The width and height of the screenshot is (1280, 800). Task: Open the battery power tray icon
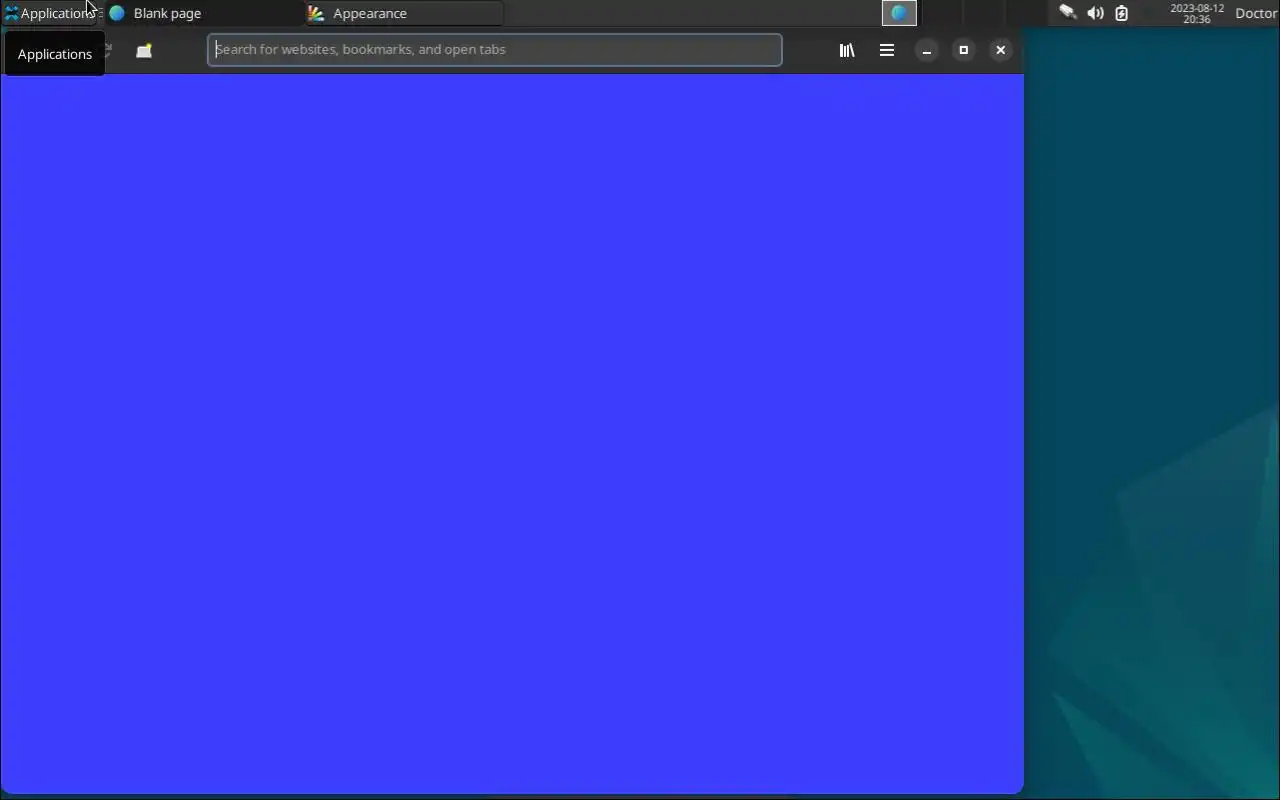(1122, 13)
